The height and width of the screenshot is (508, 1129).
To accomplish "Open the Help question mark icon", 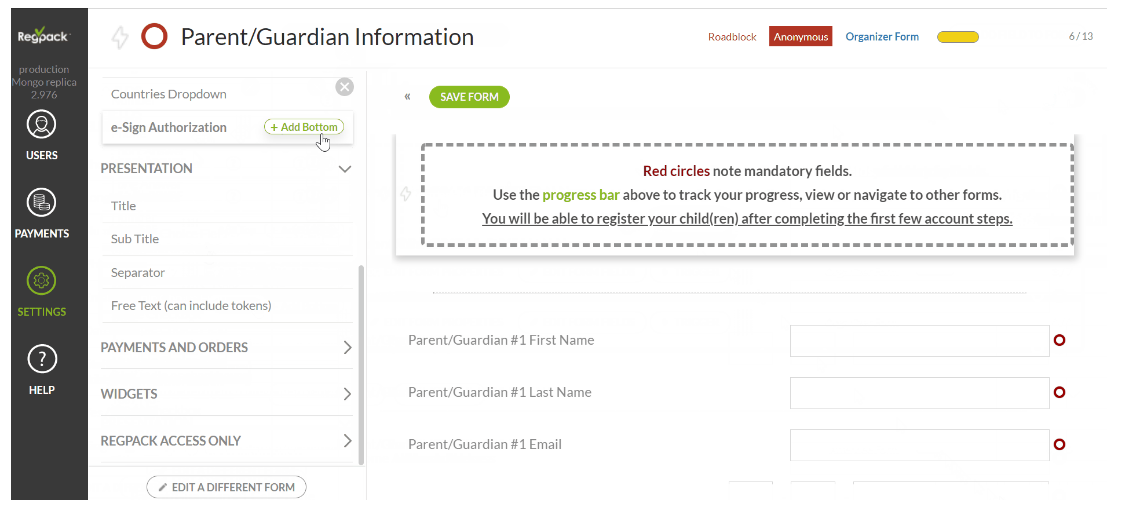I will 41,359.
